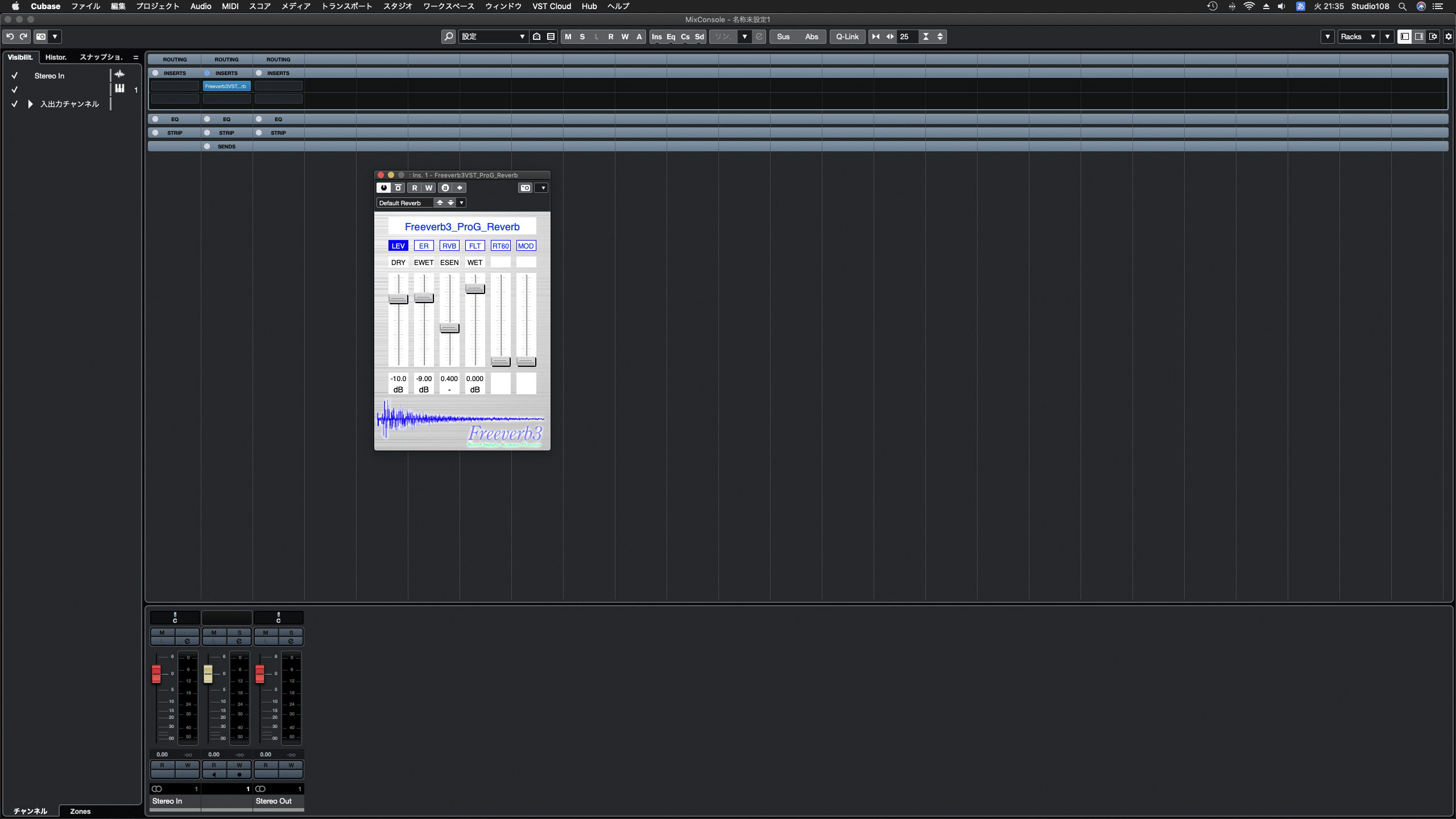Click the camera snapshot icon in plugin header
This screenshot has width=1456, height=819.
point(525,188)
